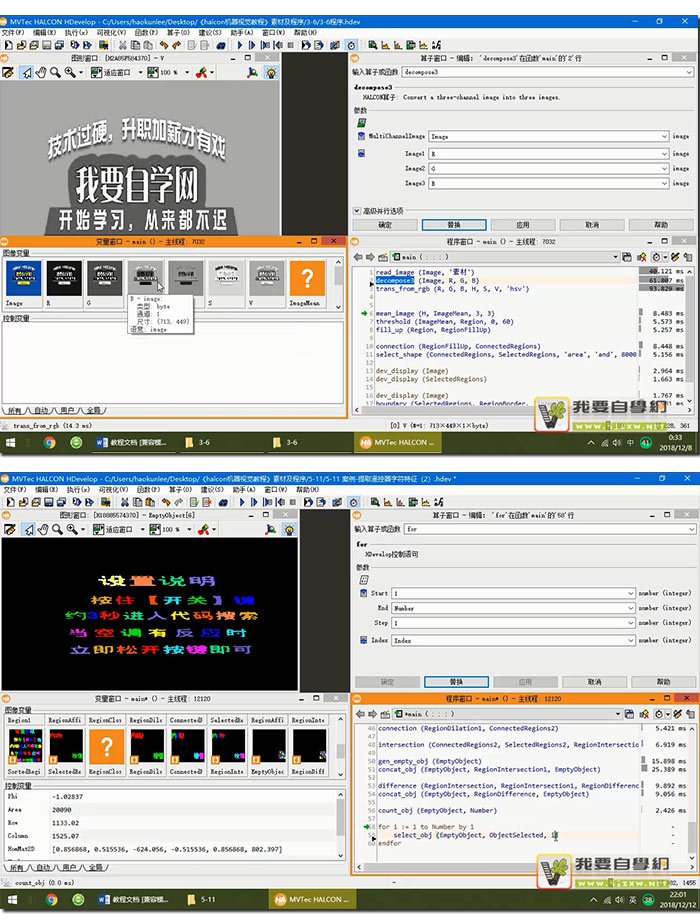Open the Word document on the 2018/12/8 taskbar
Screen dimensions: 700x920
click(132, 442)
